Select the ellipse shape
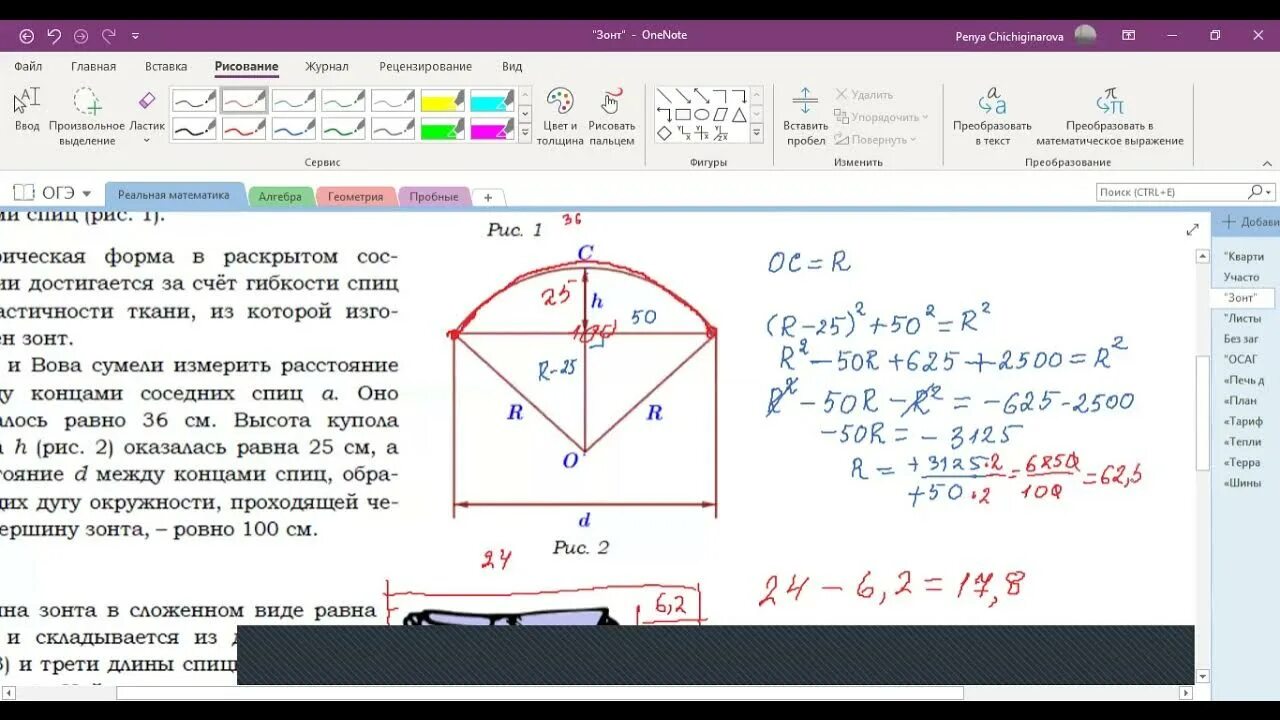 (x=702, y=114)
